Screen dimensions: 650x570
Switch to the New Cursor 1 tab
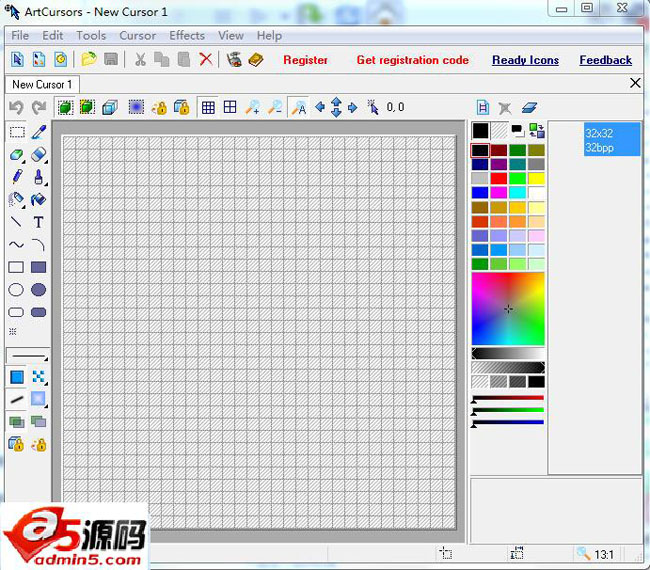pos(42,85)
